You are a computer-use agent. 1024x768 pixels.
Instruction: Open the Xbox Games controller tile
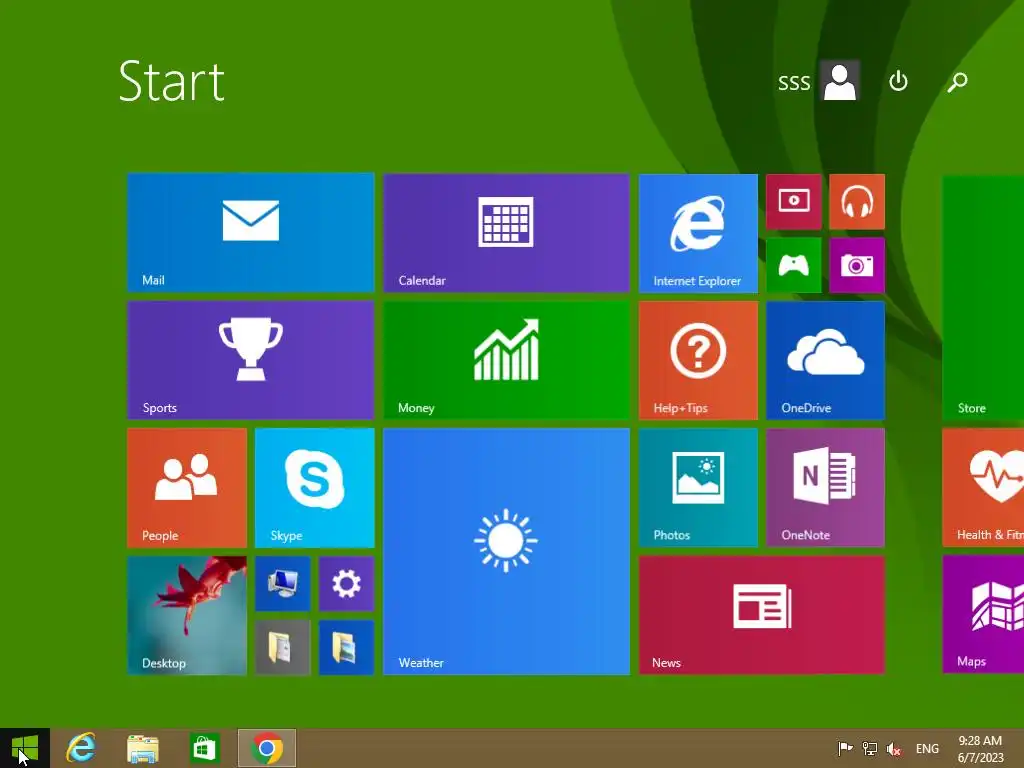tap(793, 265)
